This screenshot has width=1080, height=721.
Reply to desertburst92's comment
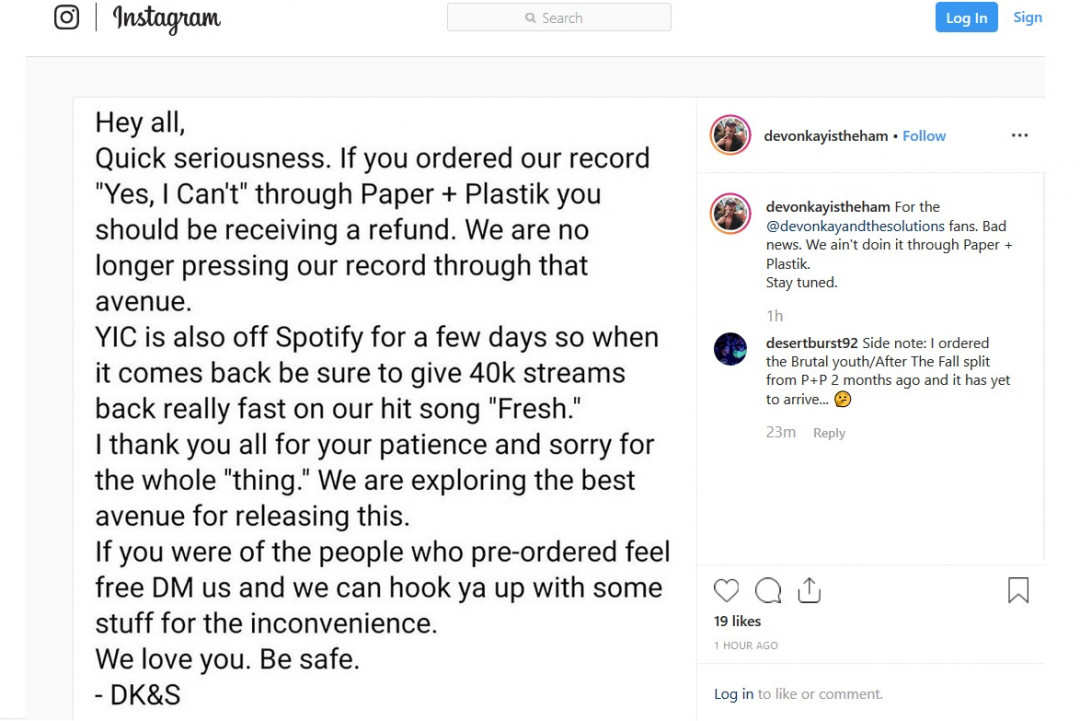[829, 433]
